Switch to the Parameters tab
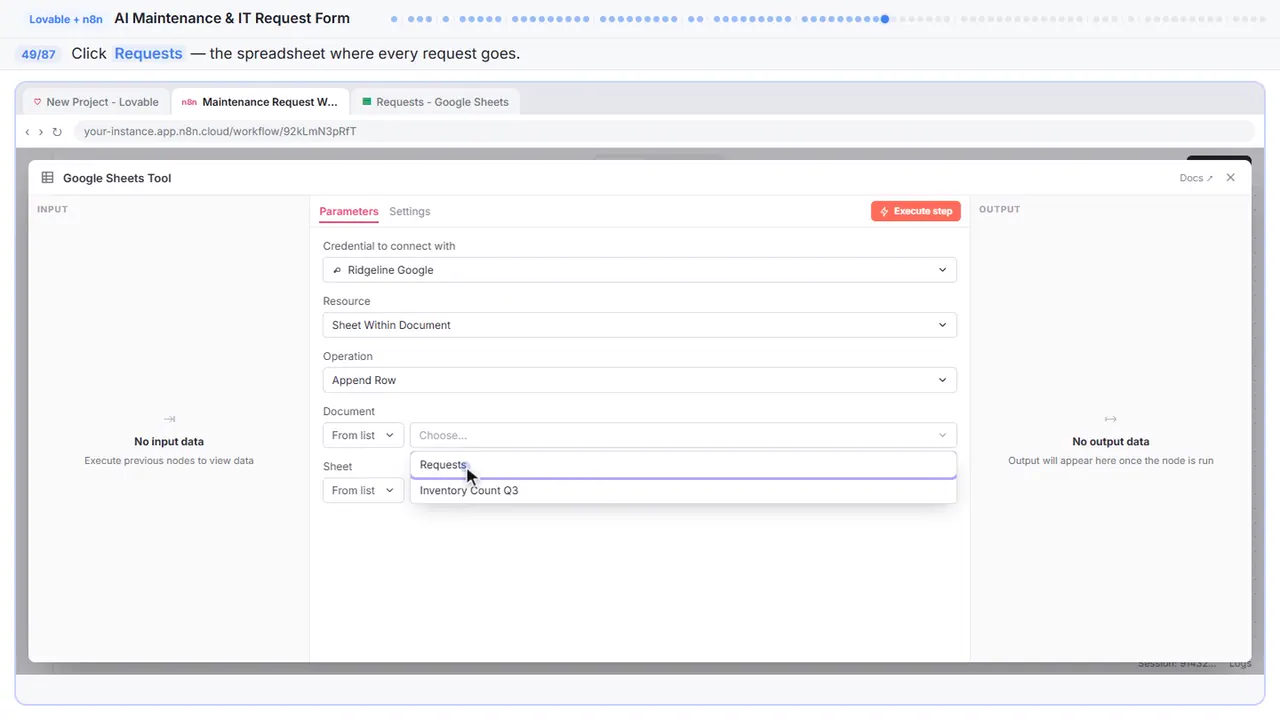Image resolution: width=1280 pixels, height=720 pixels. click(x=349, y=211)
